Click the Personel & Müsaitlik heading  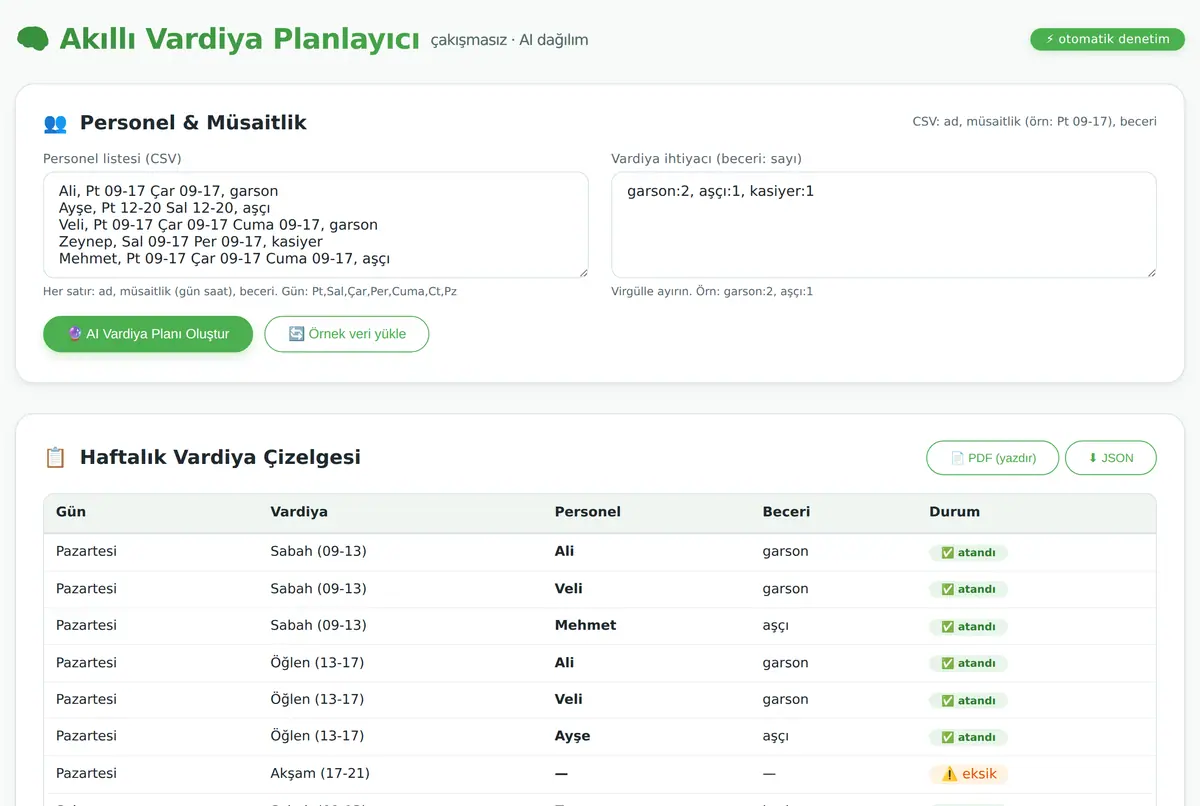tap(193, 123)
